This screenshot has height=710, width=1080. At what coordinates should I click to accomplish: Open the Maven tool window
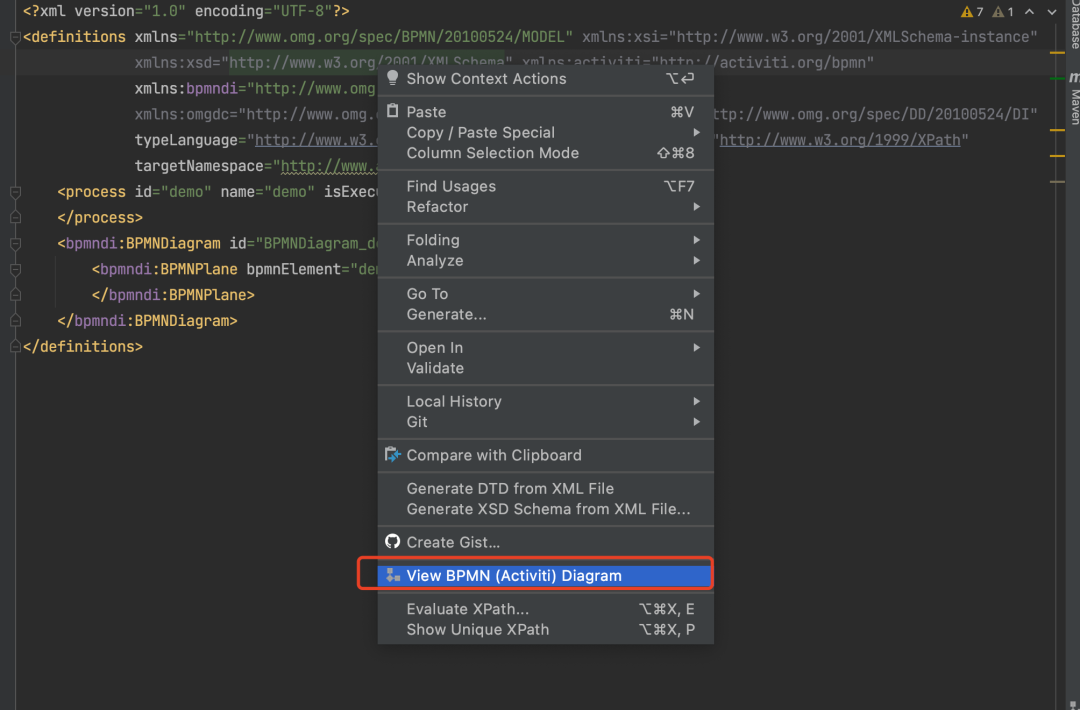pyautogui.click(x=1074, y=100)
